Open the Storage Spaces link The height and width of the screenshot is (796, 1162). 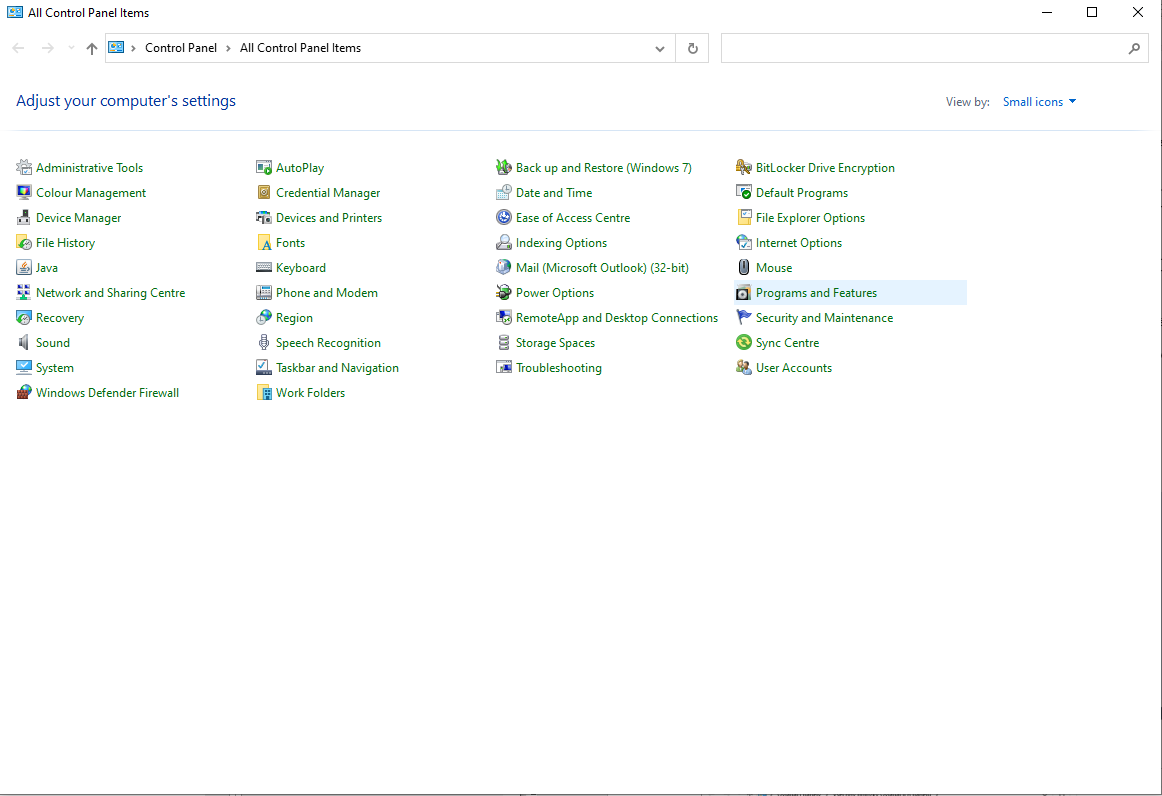555,343
